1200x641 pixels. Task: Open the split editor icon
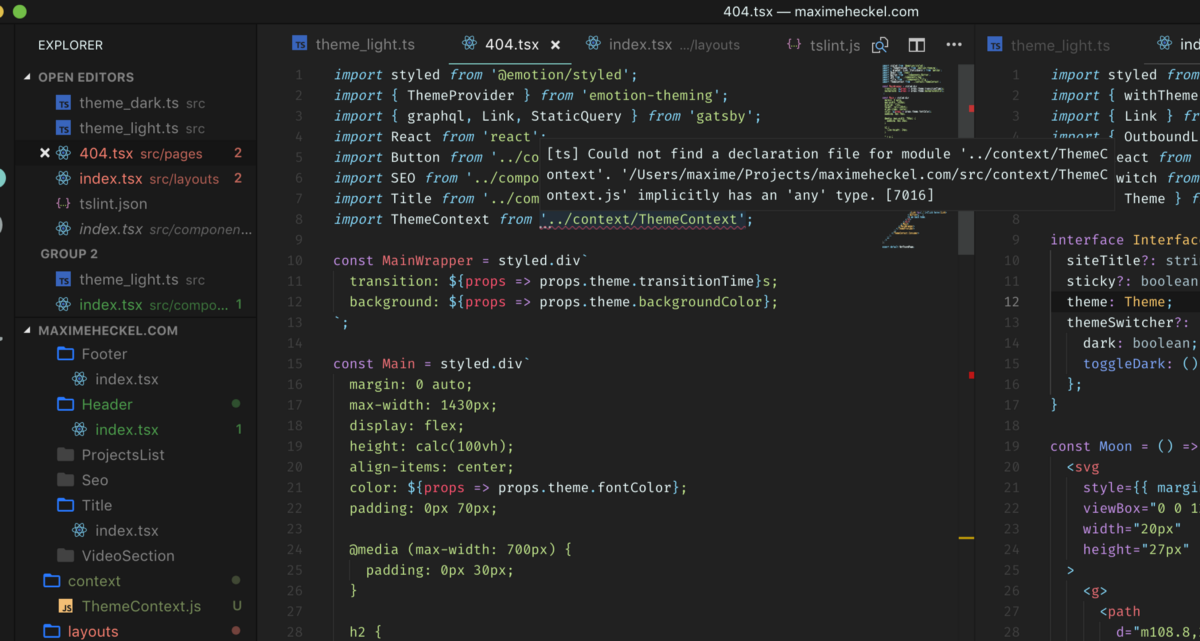(x=916, y=44)
